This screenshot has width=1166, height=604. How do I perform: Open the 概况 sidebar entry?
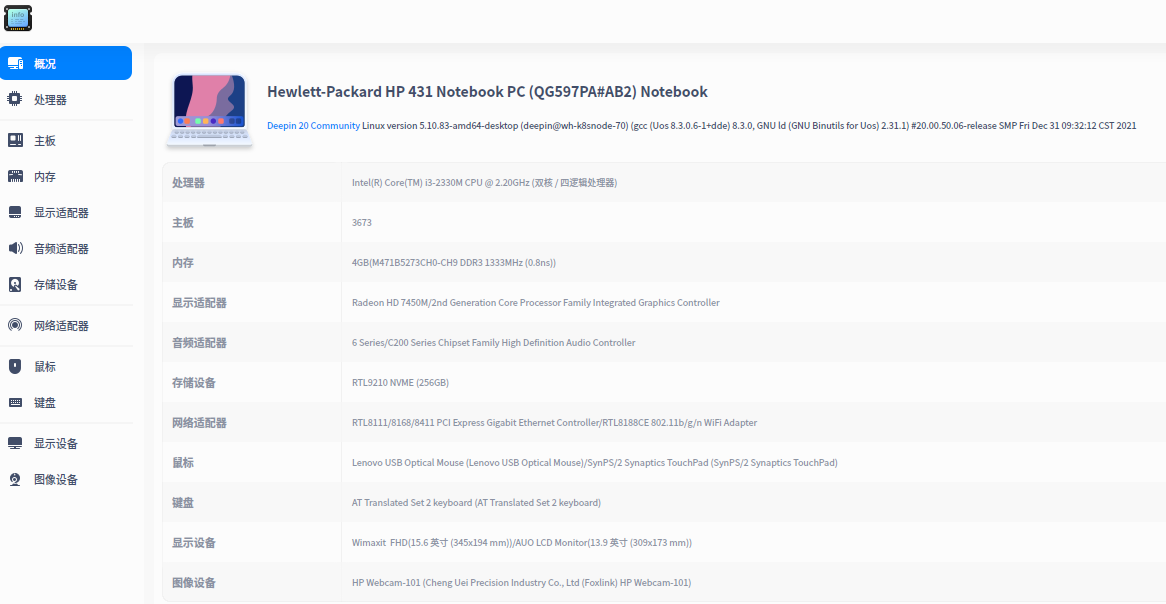(66, 63)
